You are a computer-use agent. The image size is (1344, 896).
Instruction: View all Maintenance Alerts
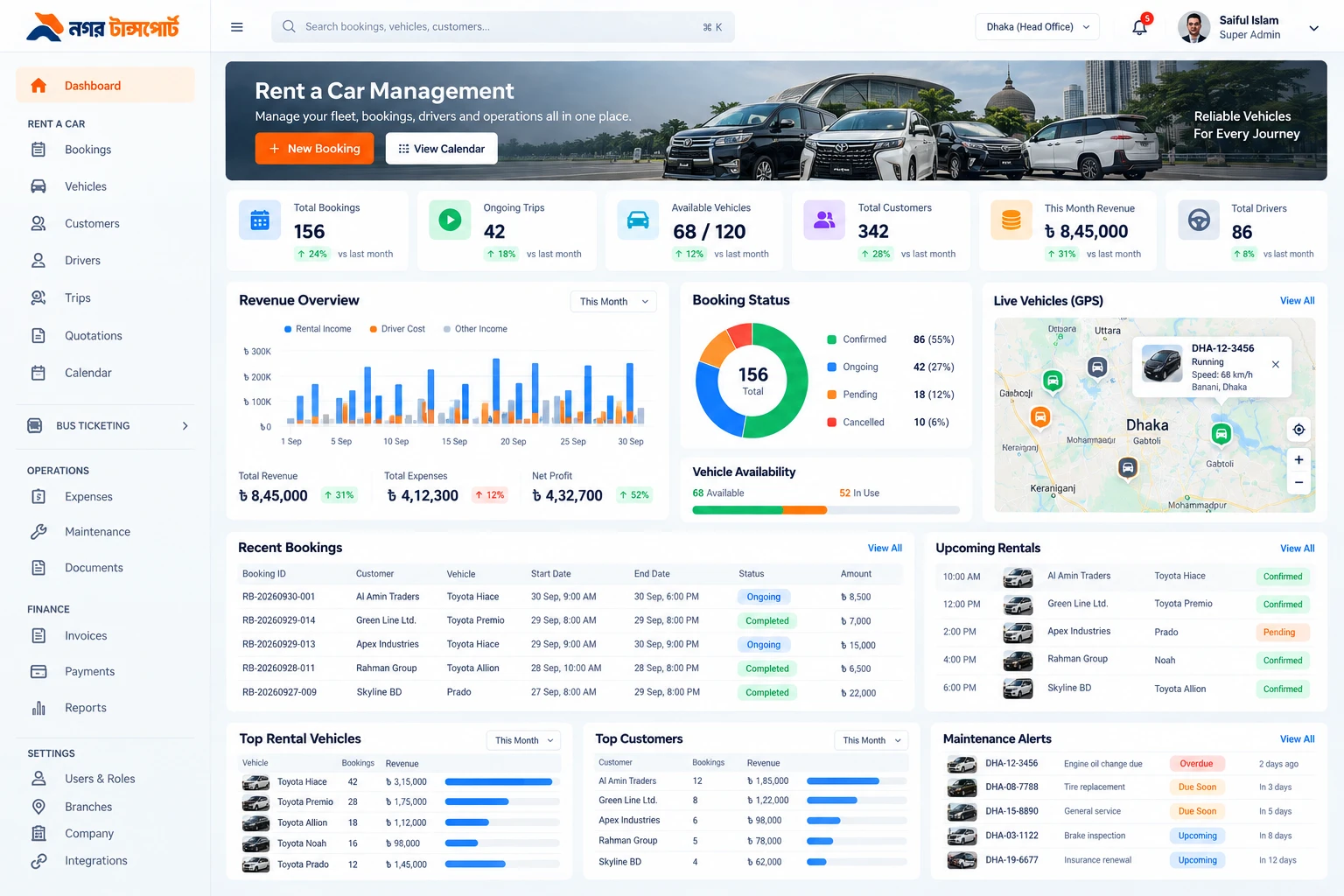[x=1297, y=739]
